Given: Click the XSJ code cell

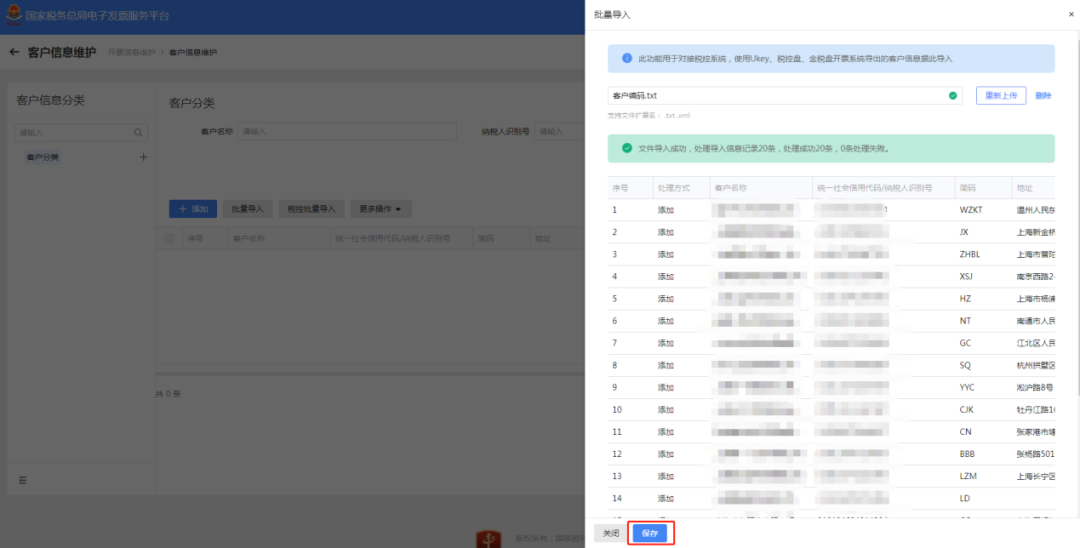Looking at the screenshot, I should click(x=966, y=276).
